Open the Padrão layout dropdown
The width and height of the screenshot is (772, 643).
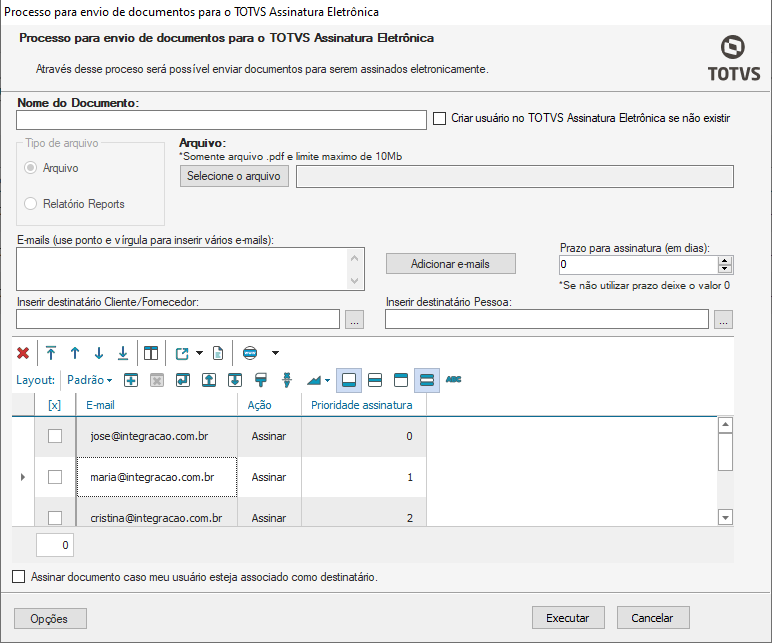[90, 380]
